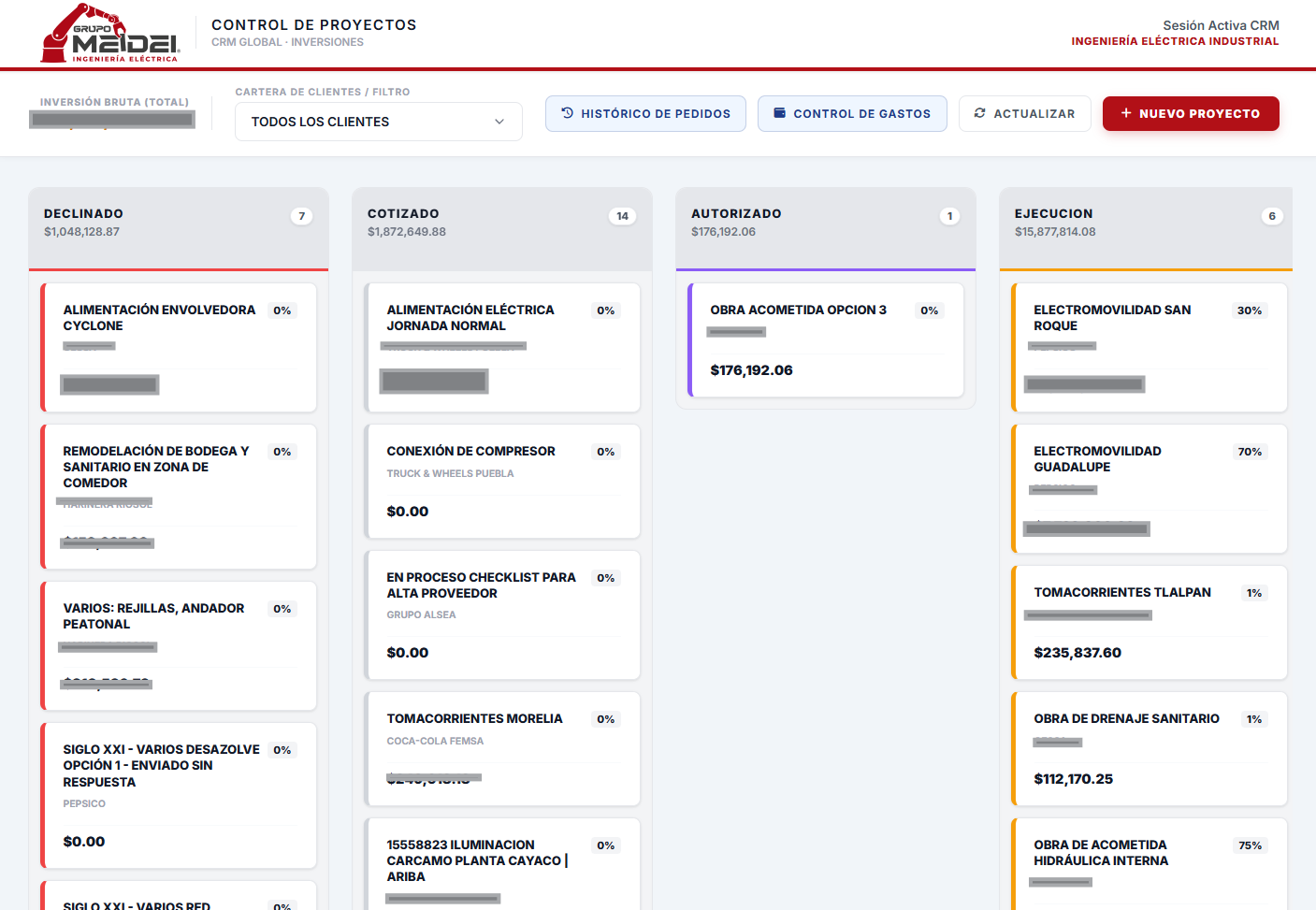Click CRM Global - Inversiones subtitle
Viewport: 1316px width, 910px height.
tap(287, 42)
